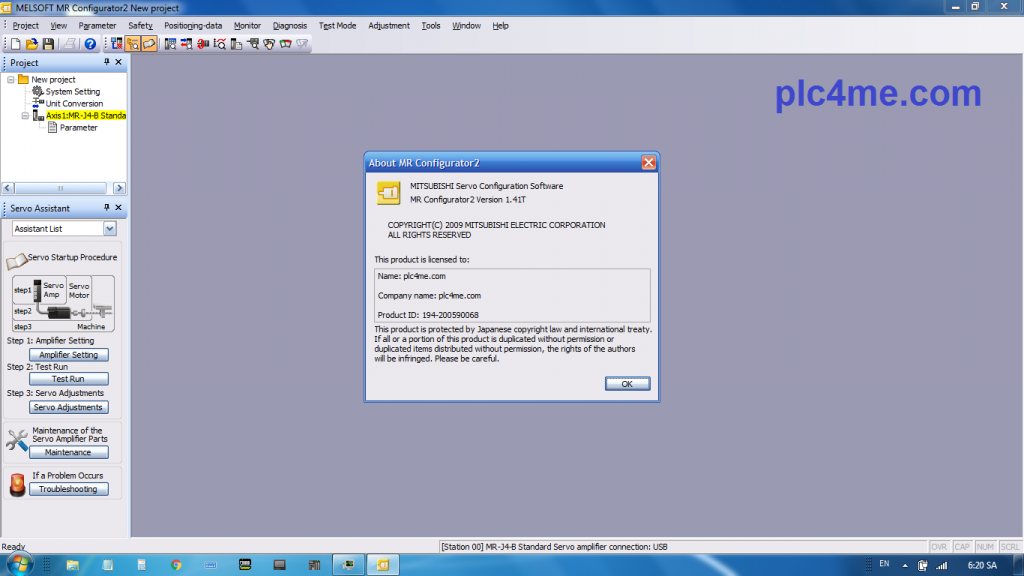Click the hand-shaped toolbar icon

click(268, 44)
